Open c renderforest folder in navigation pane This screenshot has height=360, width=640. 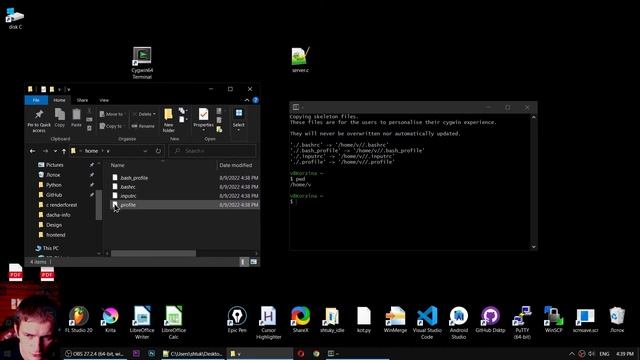[62, 205]
